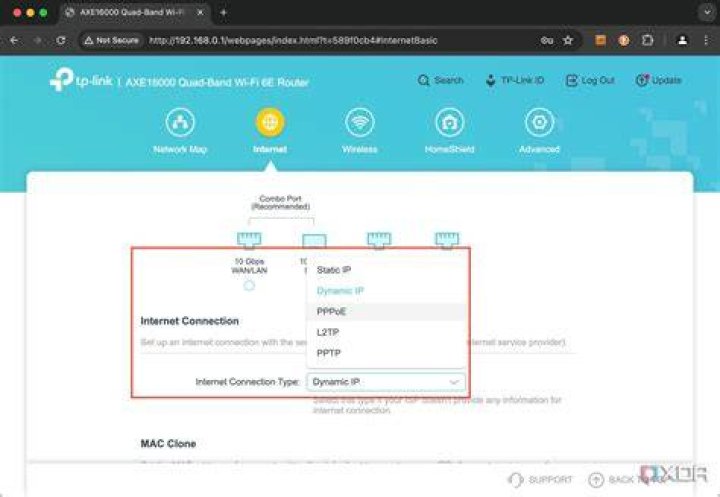The width and height of the screenshot is (720, 497).
Task: Choose PPPoE from connection list
Action: coord(386,311)
